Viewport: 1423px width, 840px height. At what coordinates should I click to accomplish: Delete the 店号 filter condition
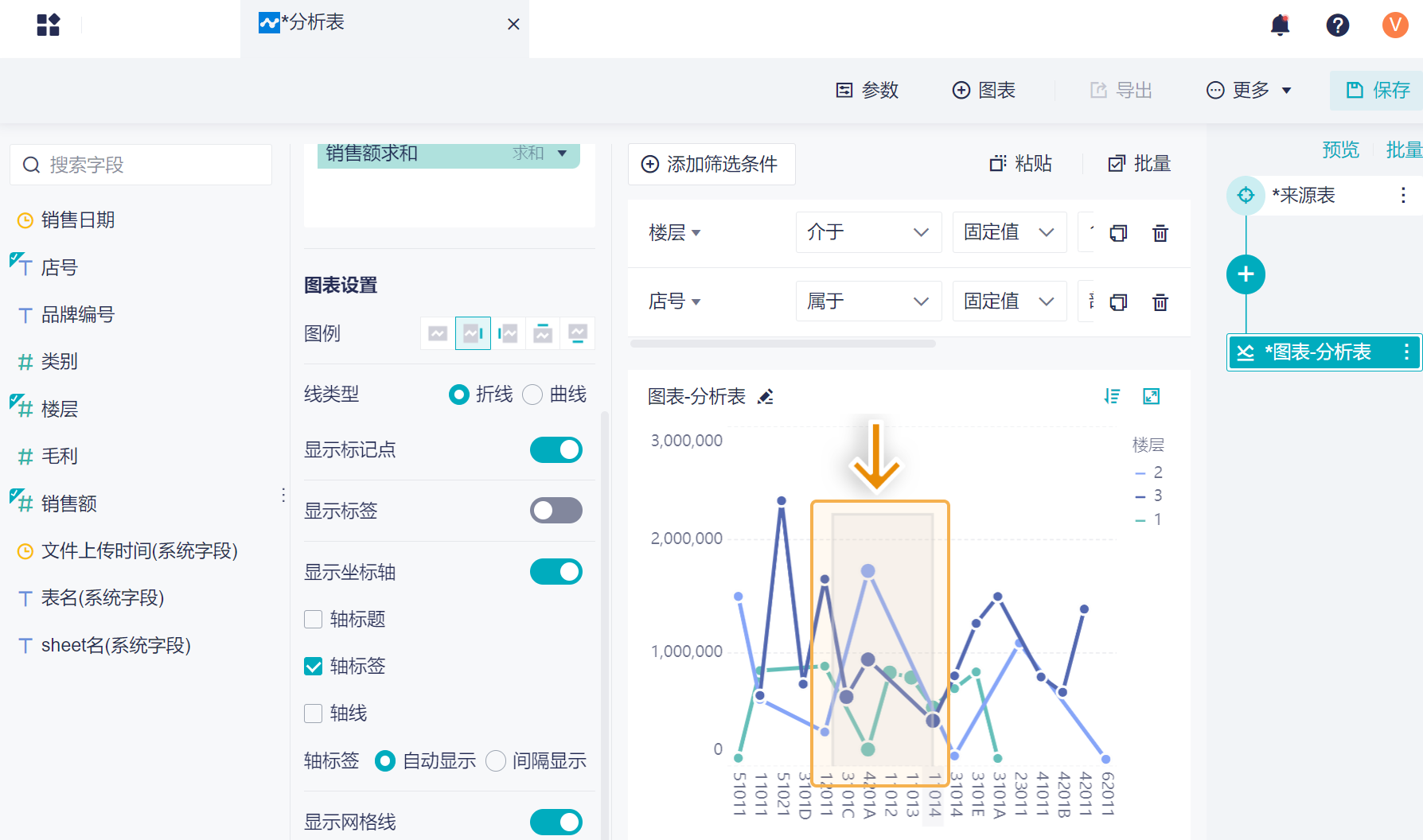[x=1160, y=302]
